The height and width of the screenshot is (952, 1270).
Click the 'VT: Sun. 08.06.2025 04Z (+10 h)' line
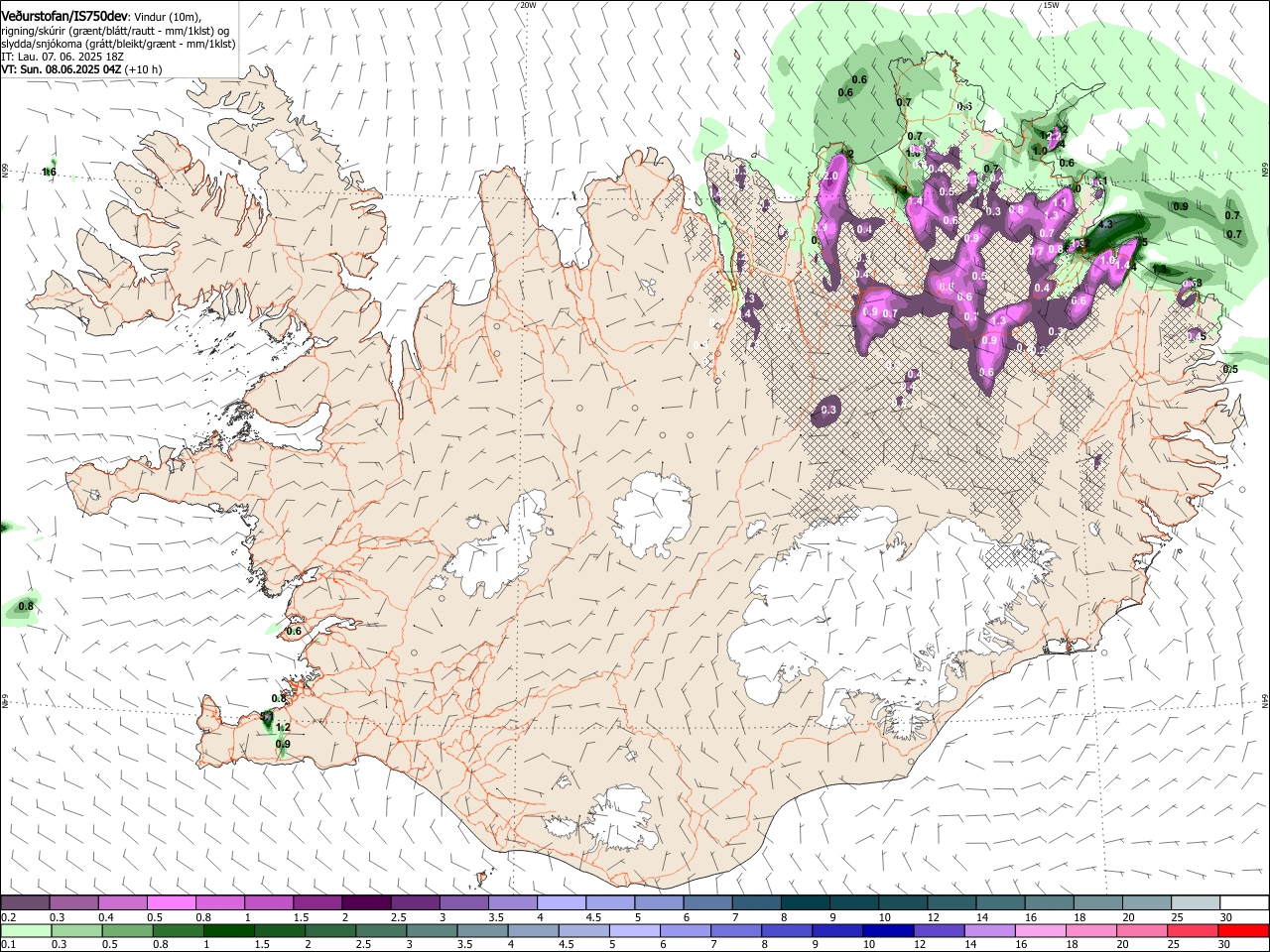coord(81,69)
